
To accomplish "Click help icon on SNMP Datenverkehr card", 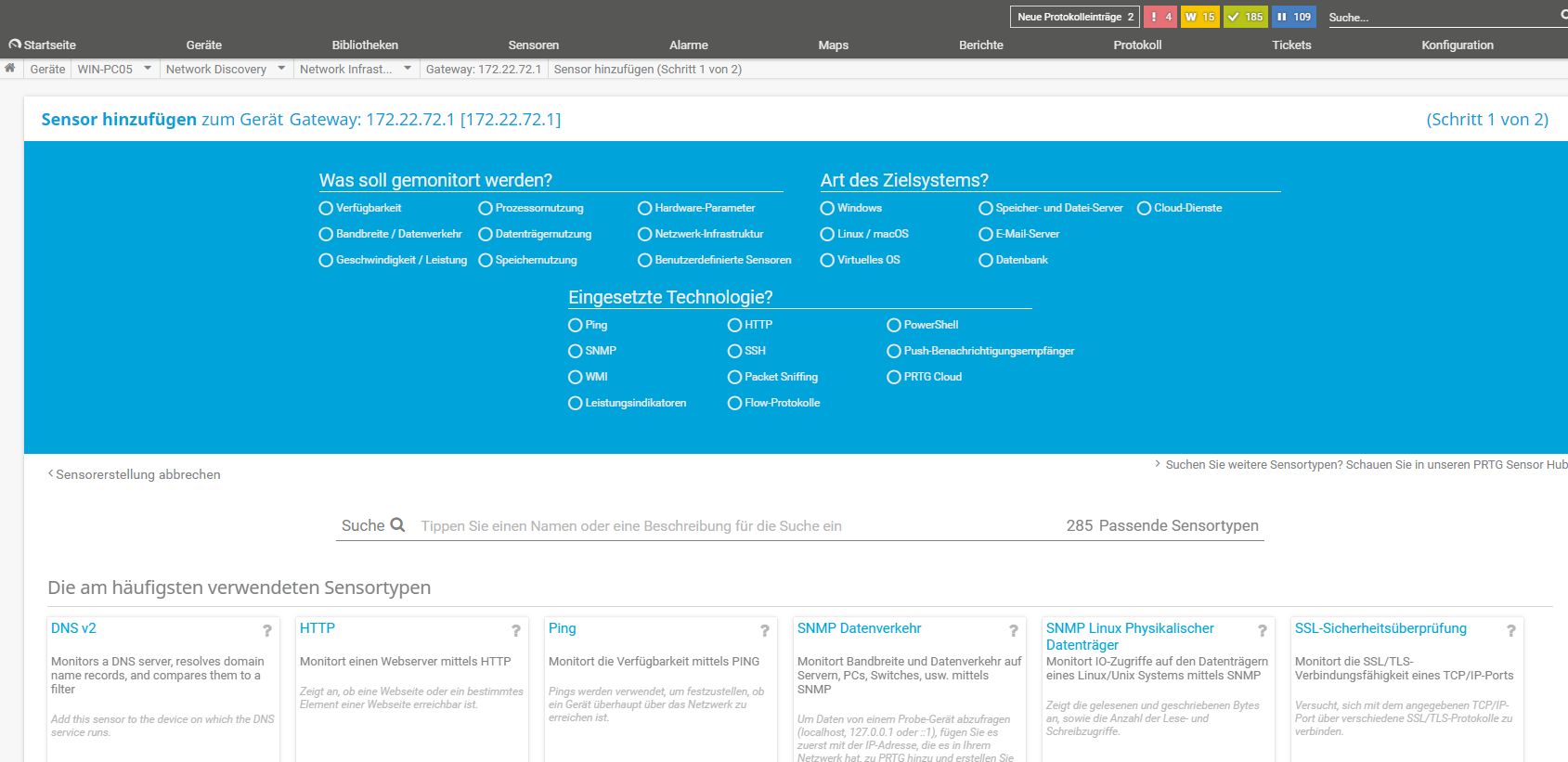I will pos(1014,631).
